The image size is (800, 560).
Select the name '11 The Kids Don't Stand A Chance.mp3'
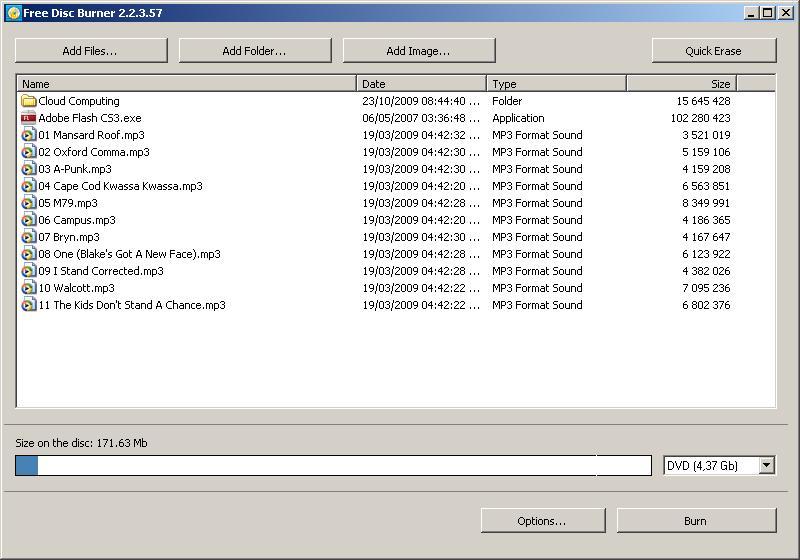132,305
